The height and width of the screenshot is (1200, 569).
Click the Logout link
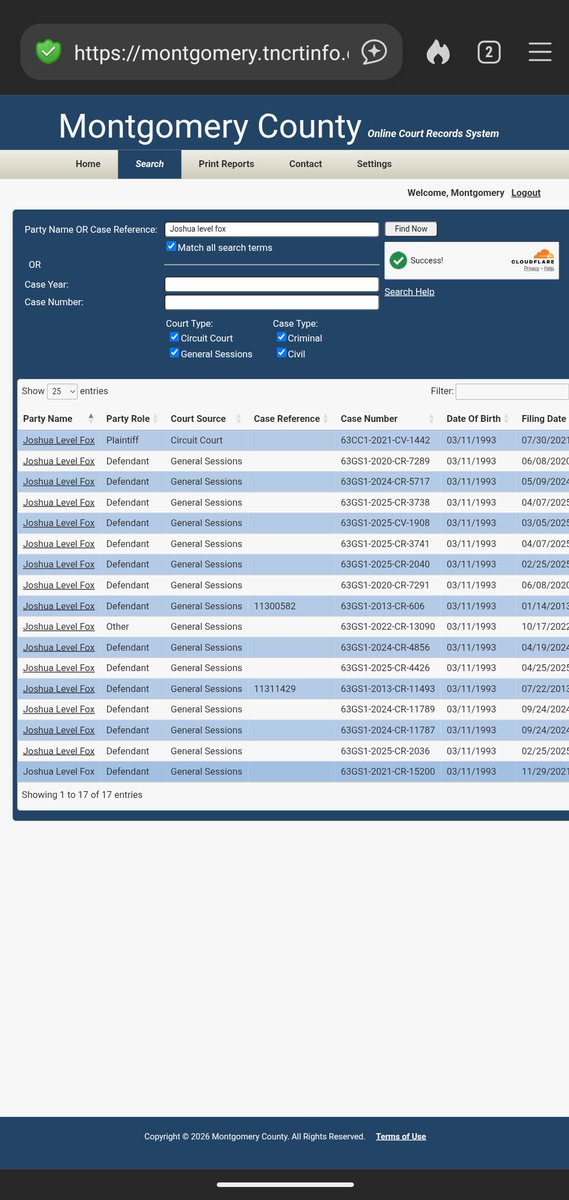pos(526,193)
